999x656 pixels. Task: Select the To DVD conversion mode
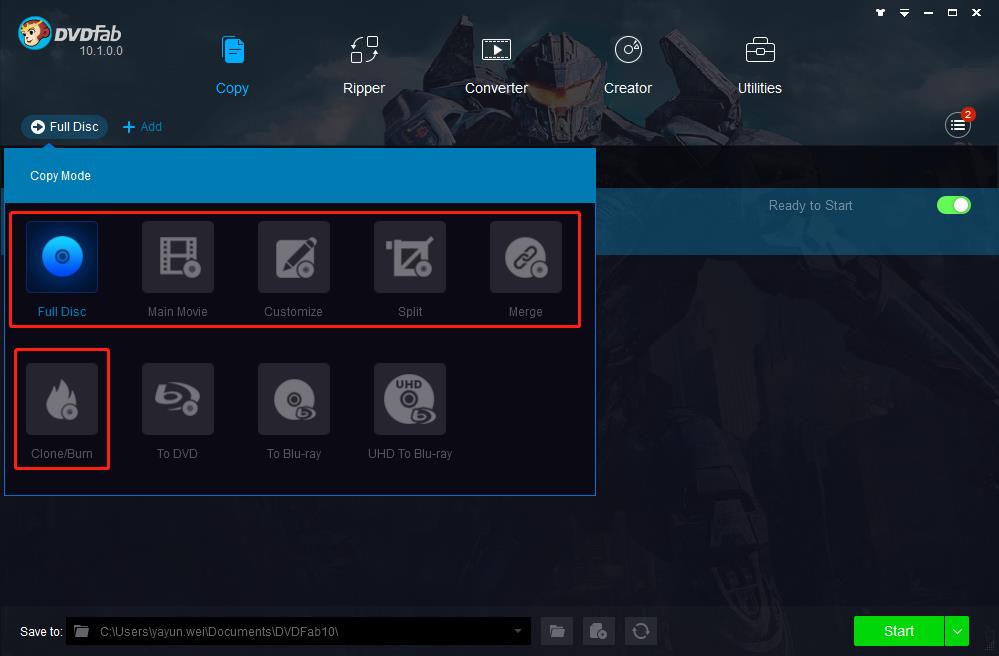[178, 399]
